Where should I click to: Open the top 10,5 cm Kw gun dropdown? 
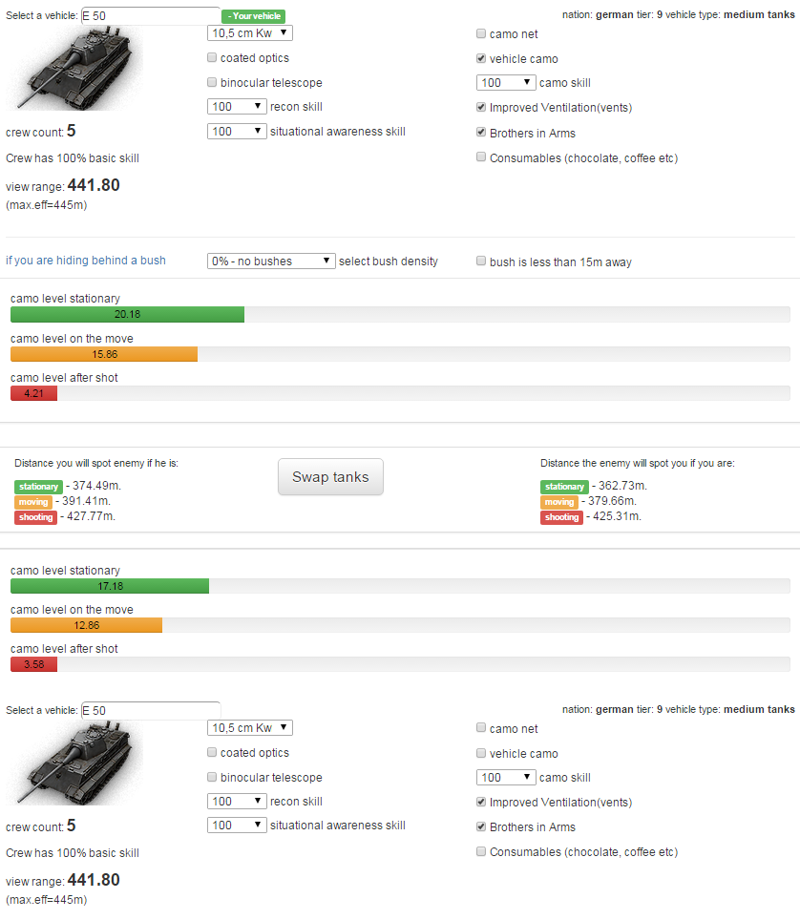pyautogui.click(x=249, y=33)
